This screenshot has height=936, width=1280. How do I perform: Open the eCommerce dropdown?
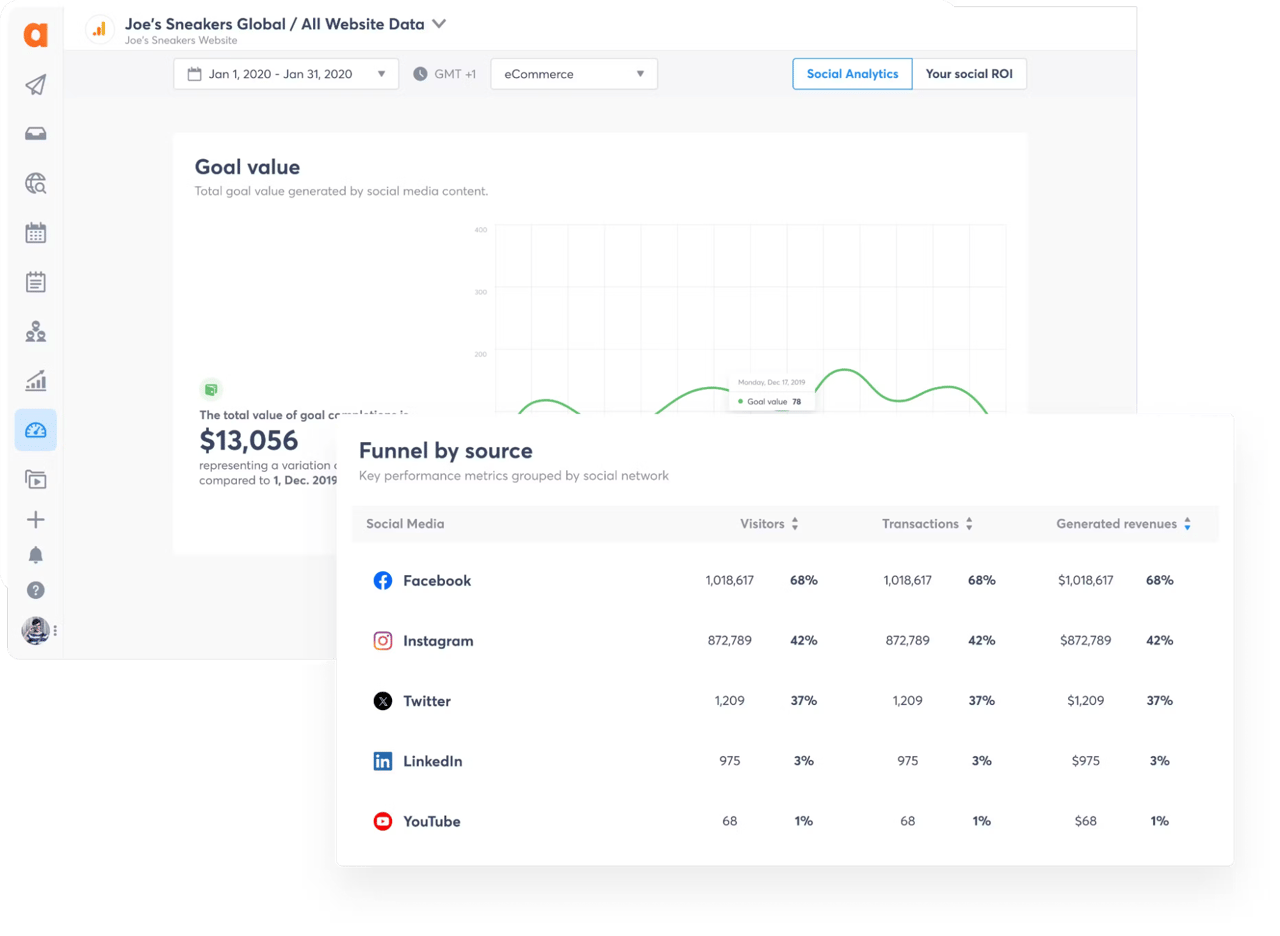(573, 73)
